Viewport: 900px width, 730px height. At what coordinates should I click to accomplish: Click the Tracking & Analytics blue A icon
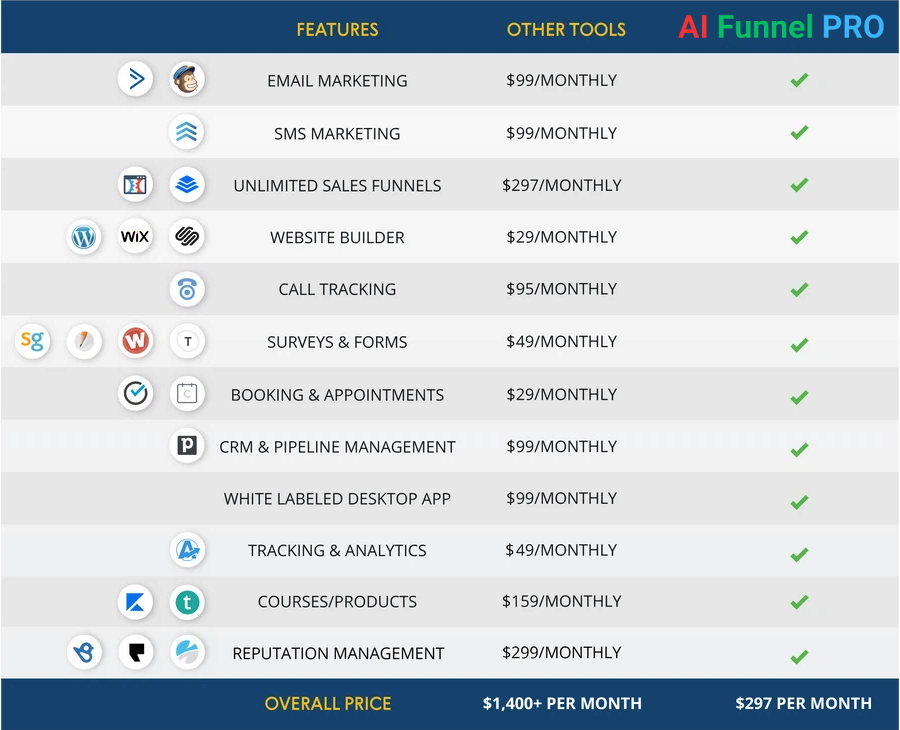point(187,550)
